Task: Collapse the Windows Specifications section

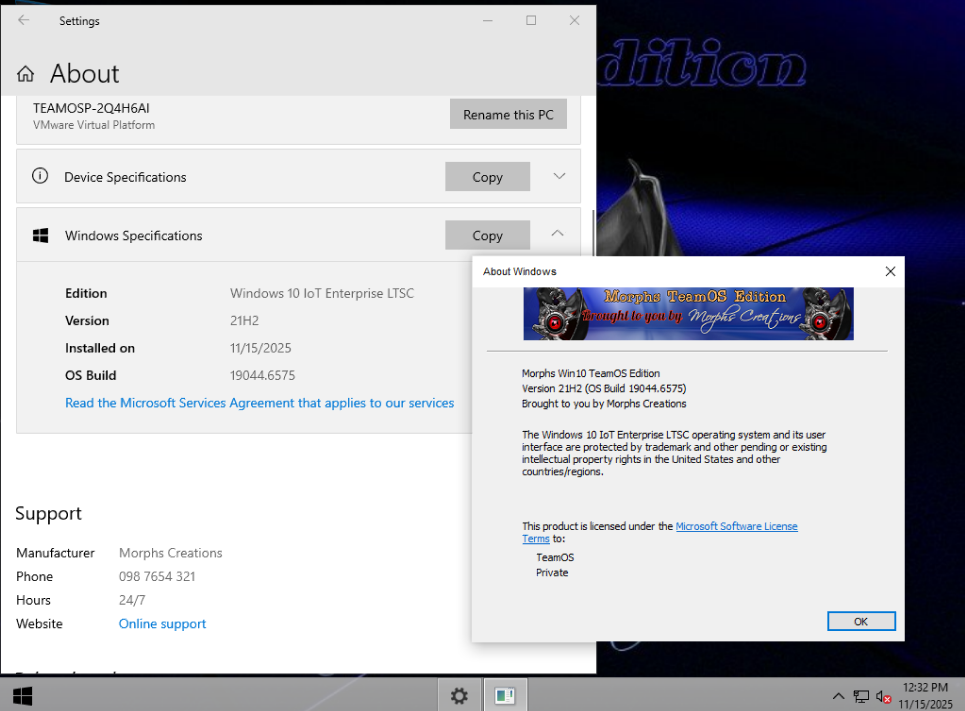Action: tap(557, 234)
